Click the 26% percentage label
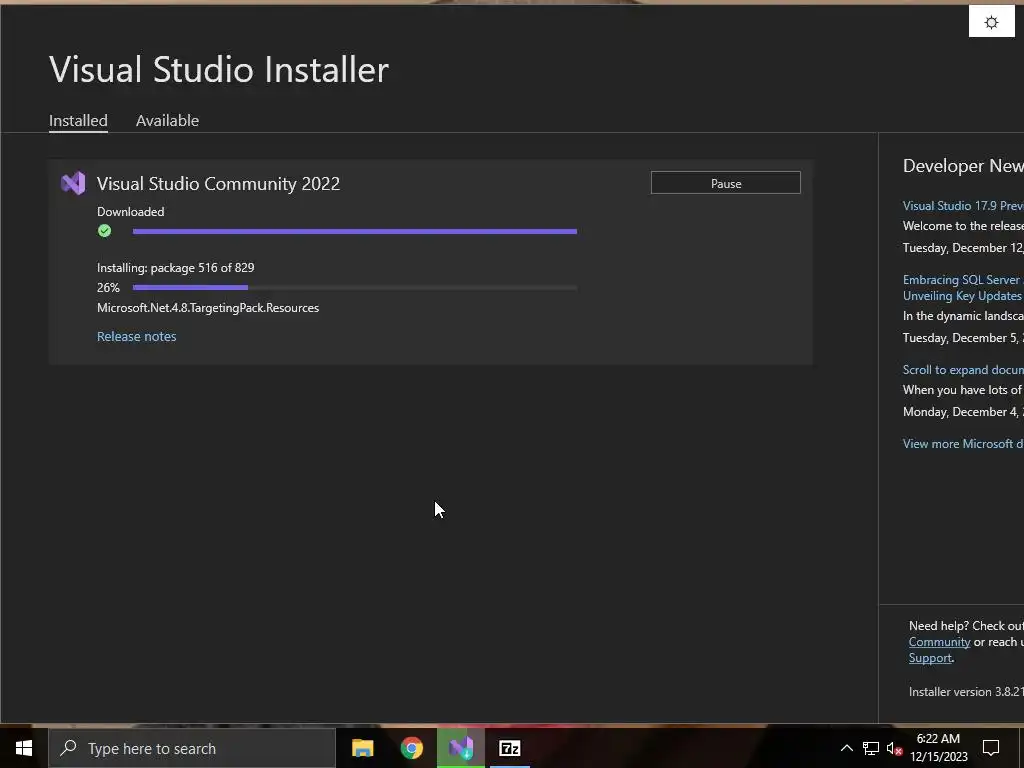Image resolution: width=1024 pixels, height=768 pixels. [108, 287]
